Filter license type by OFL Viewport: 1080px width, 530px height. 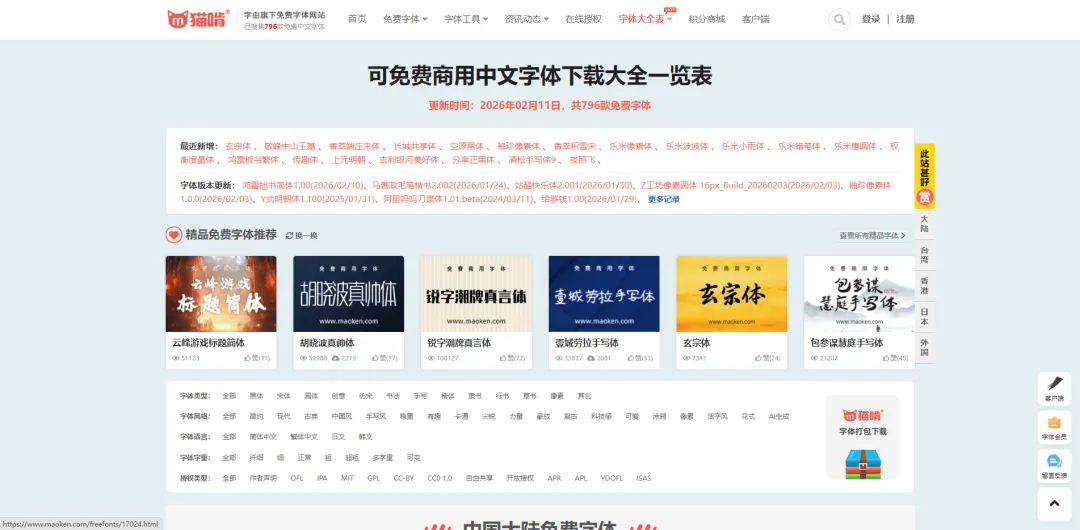[x=296, y=478]
